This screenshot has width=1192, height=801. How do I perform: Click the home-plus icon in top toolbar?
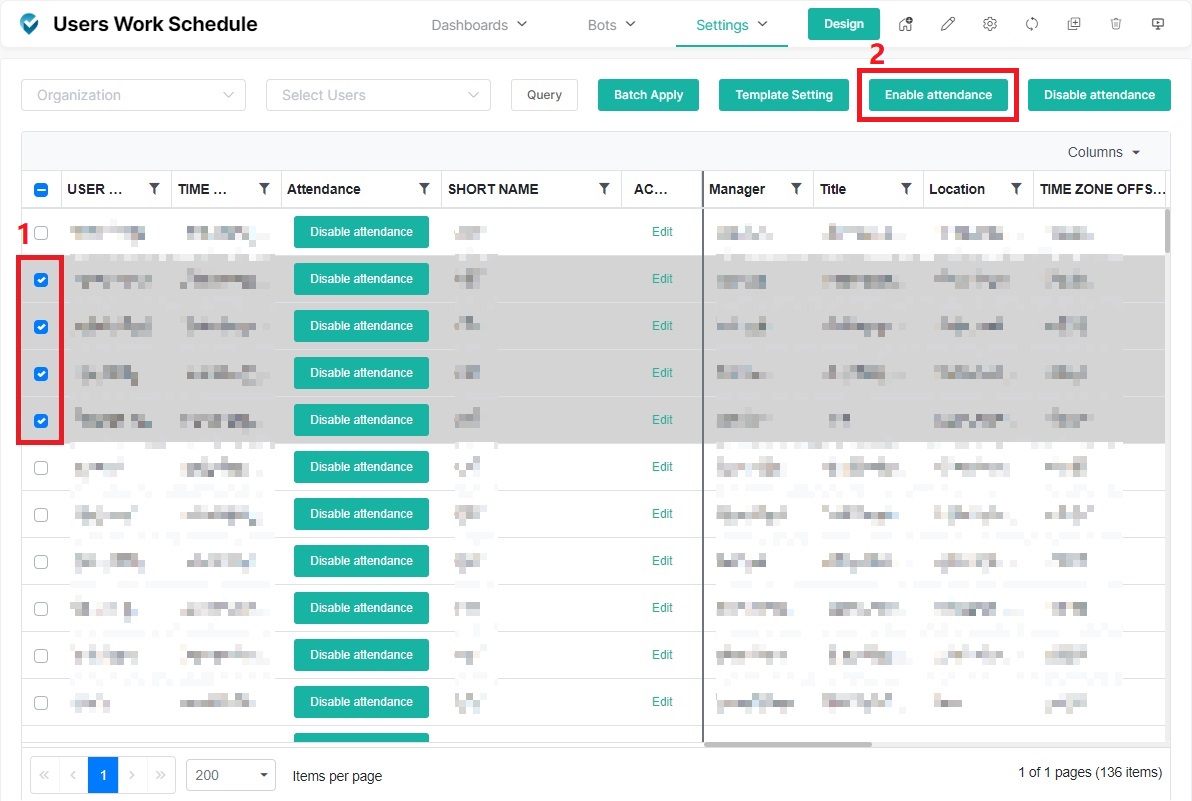(906, 25)
